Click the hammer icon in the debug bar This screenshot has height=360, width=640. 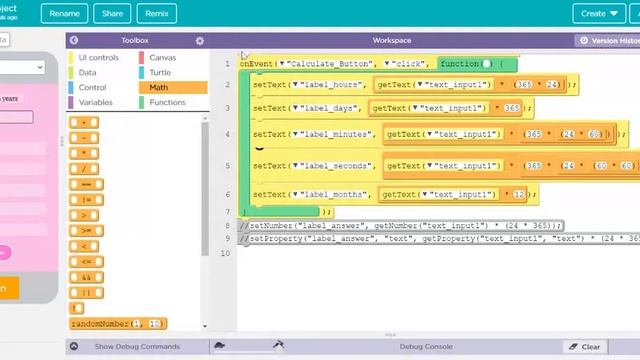(279, 345)
